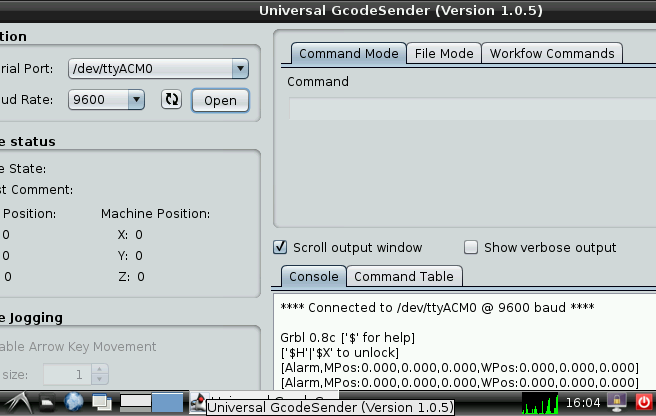Enable Show verbose output checkbox
Viewport: 656px width, 416px height.
click(x=471, y=247)
